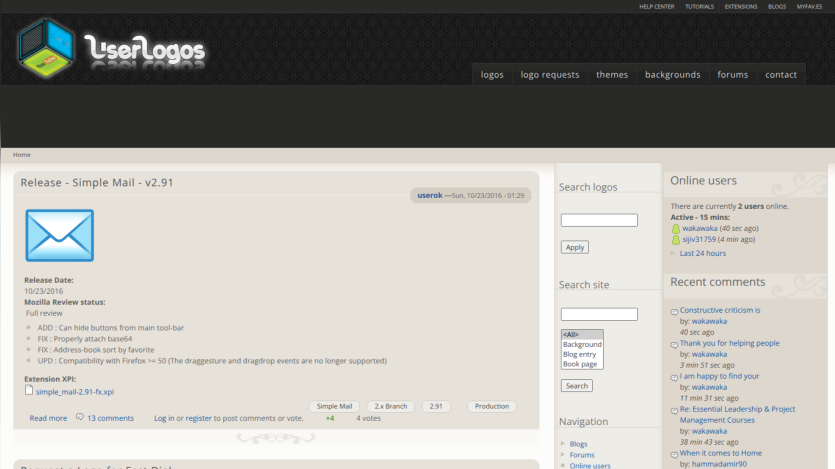The height and width of the screenshot is (469, 835).
Task: Open Blogs in Navigation
Action: (x=578, y=443)
